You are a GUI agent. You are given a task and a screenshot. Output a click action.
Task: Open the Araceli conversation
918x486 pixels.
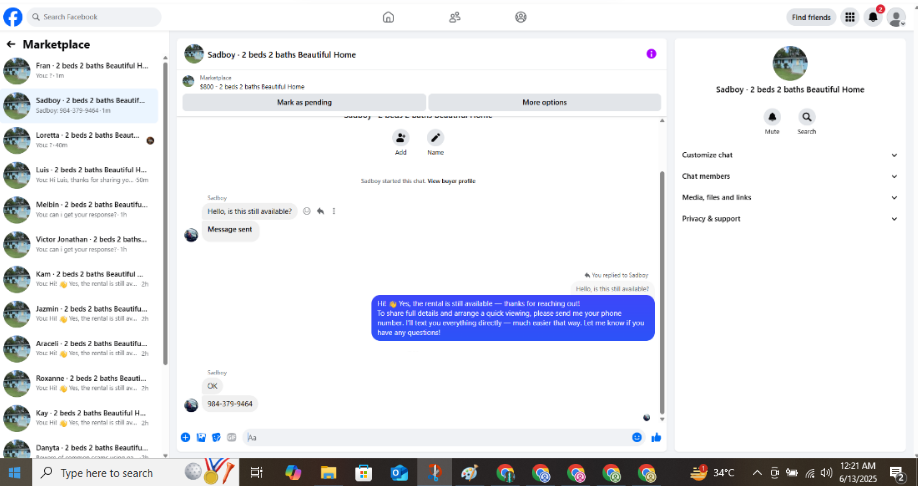[80, 348]
